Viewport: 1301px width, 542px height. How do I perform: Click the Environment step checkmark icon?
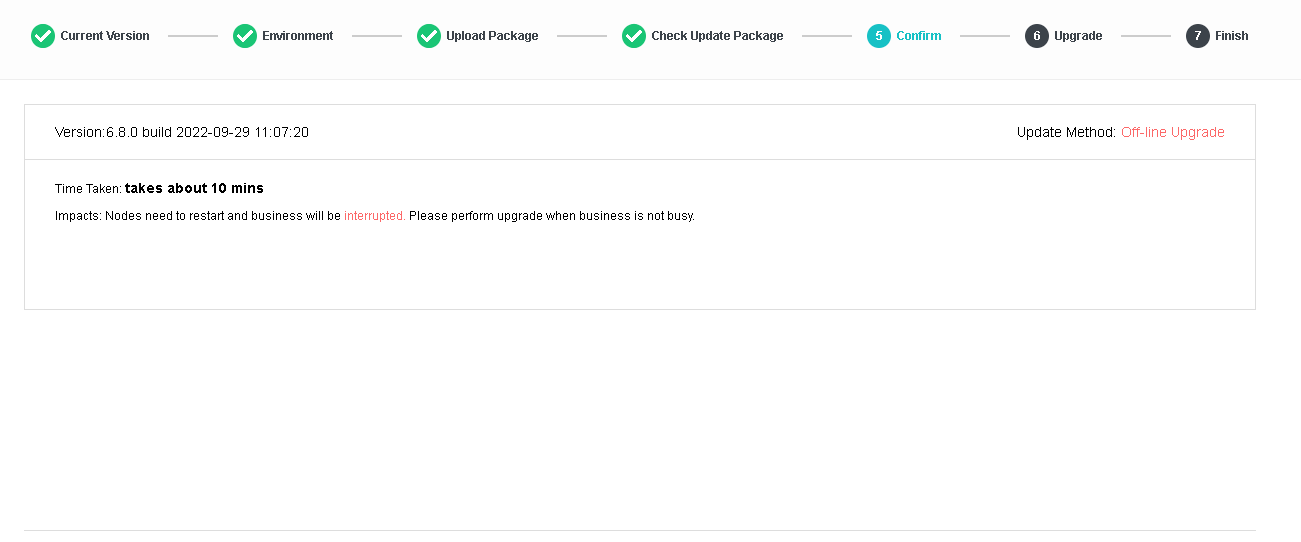point(245,36)
